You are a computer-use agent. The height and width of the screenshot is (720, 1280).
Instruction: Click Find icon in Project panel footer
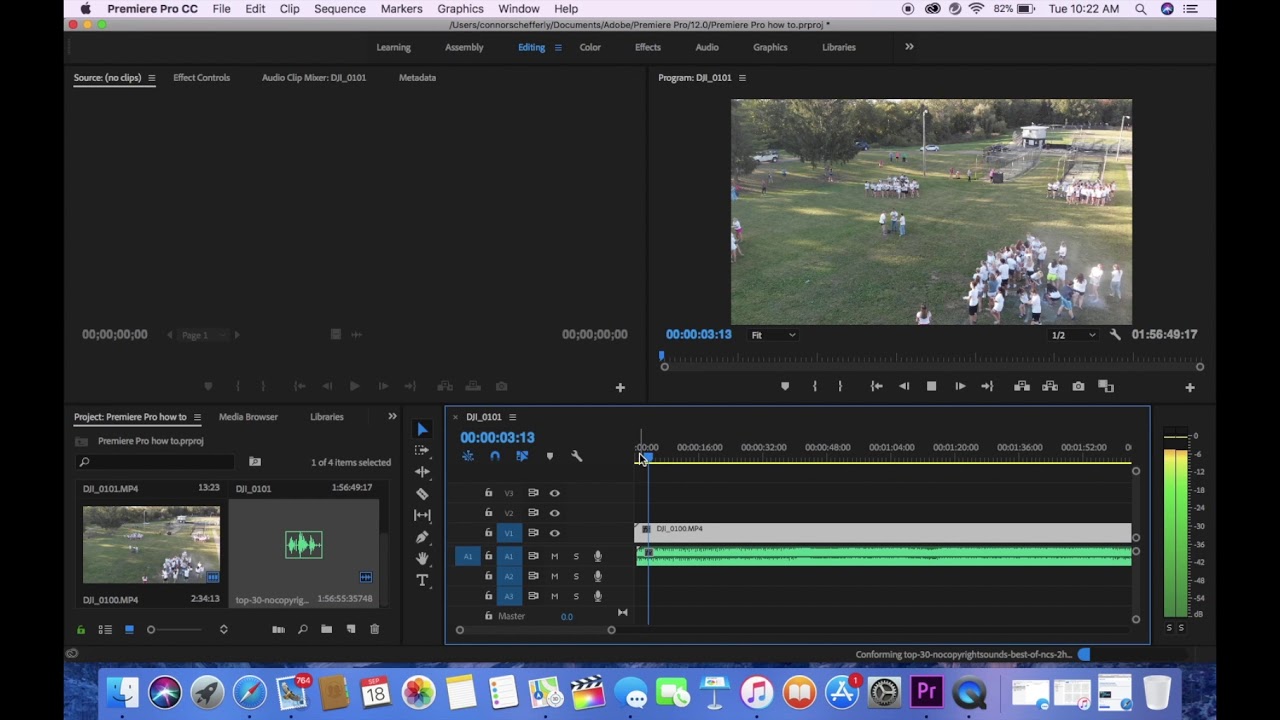(302, 629)
